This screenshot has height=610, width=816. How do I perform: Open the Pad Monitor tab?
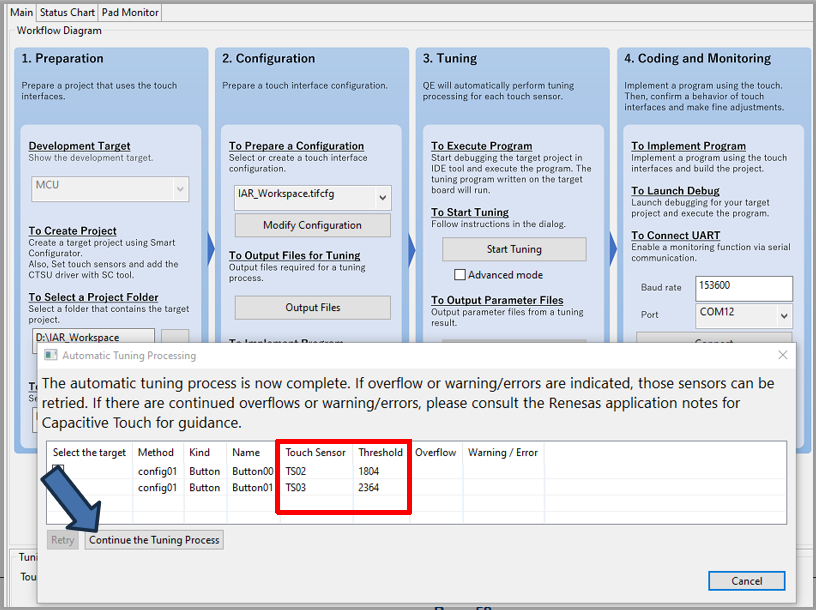130,12
